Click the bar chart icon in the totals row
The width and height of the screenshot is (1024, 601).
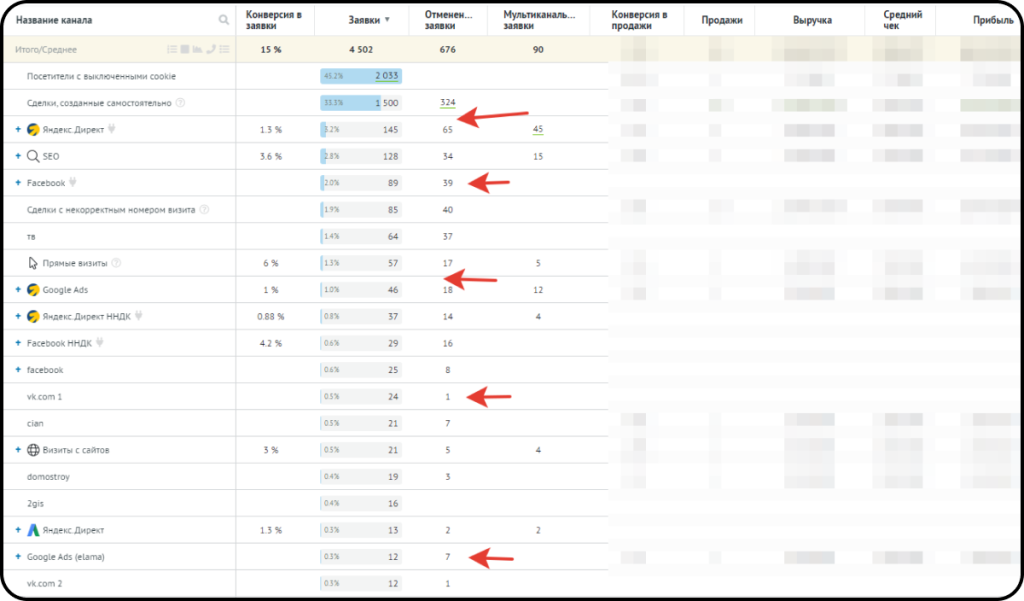pyautogui.click(x=197, y=49)
